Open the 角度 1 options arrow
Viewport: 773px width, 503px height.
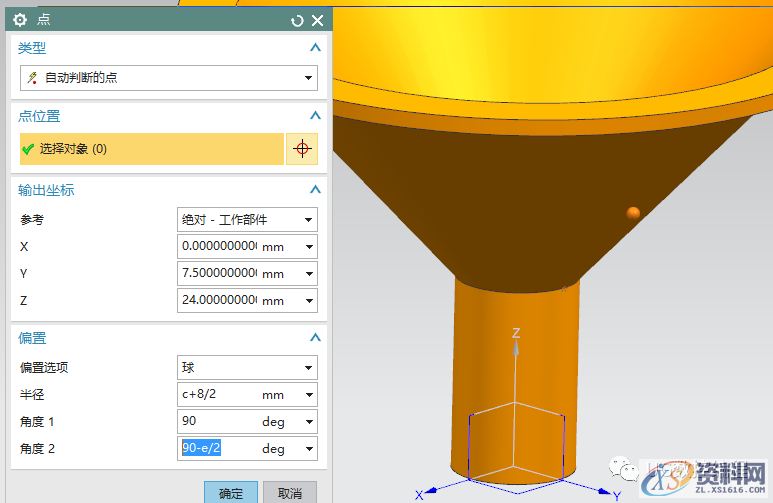coord(309,422)
